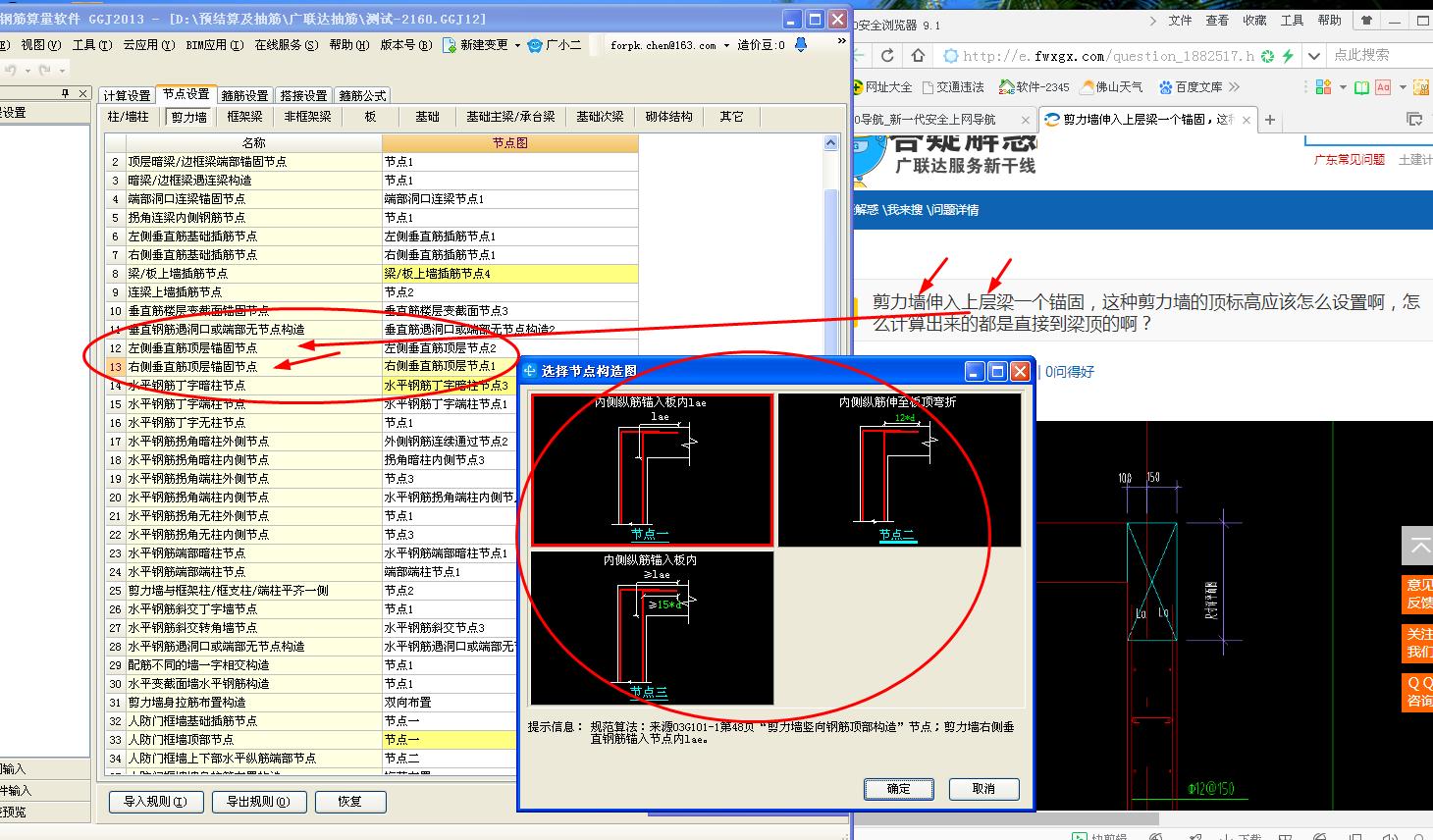Image resolution: width=1433 pixels, height=840 pixels.
Task: Switch to the 箍筋设置 tab
Action: pyautogui.click(x=244, y=95)
